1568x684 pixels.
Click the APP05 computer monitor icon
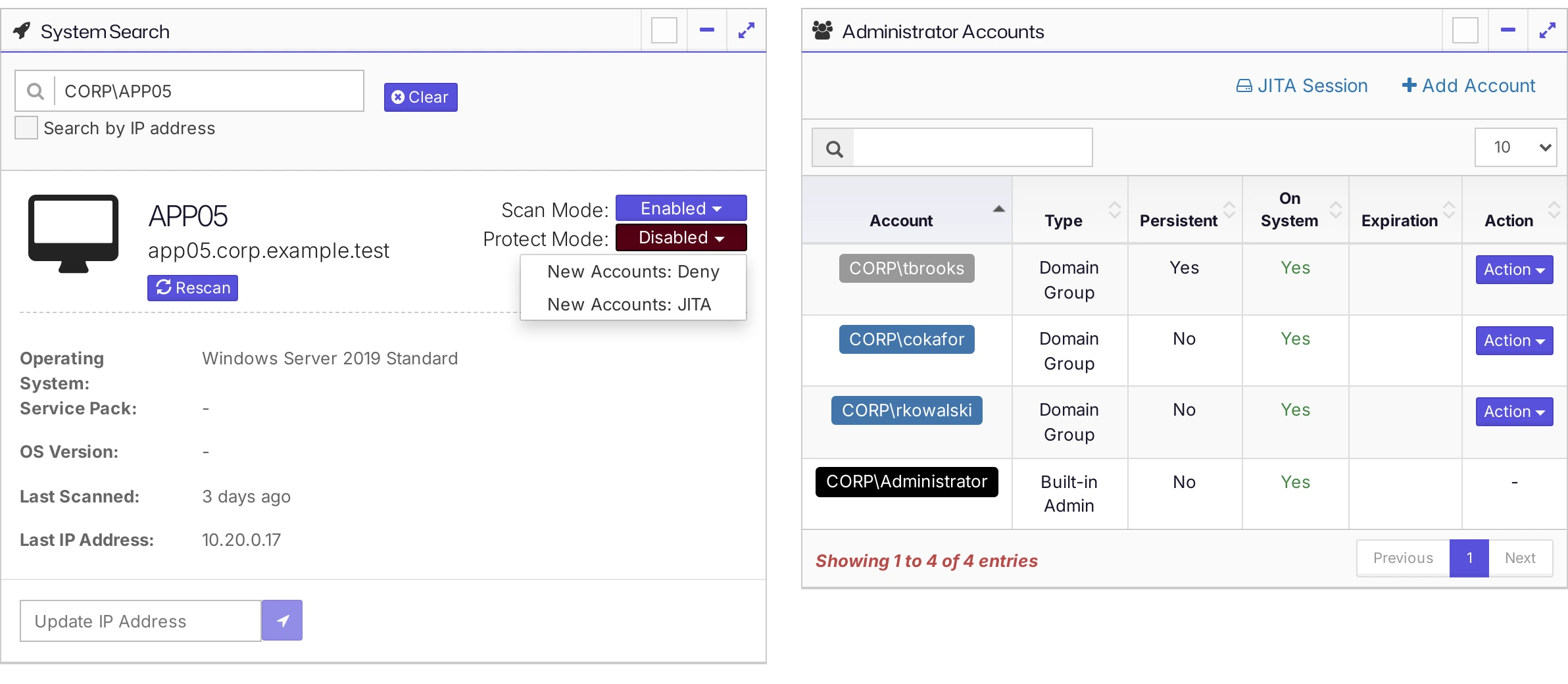click(x=74, y=233)
